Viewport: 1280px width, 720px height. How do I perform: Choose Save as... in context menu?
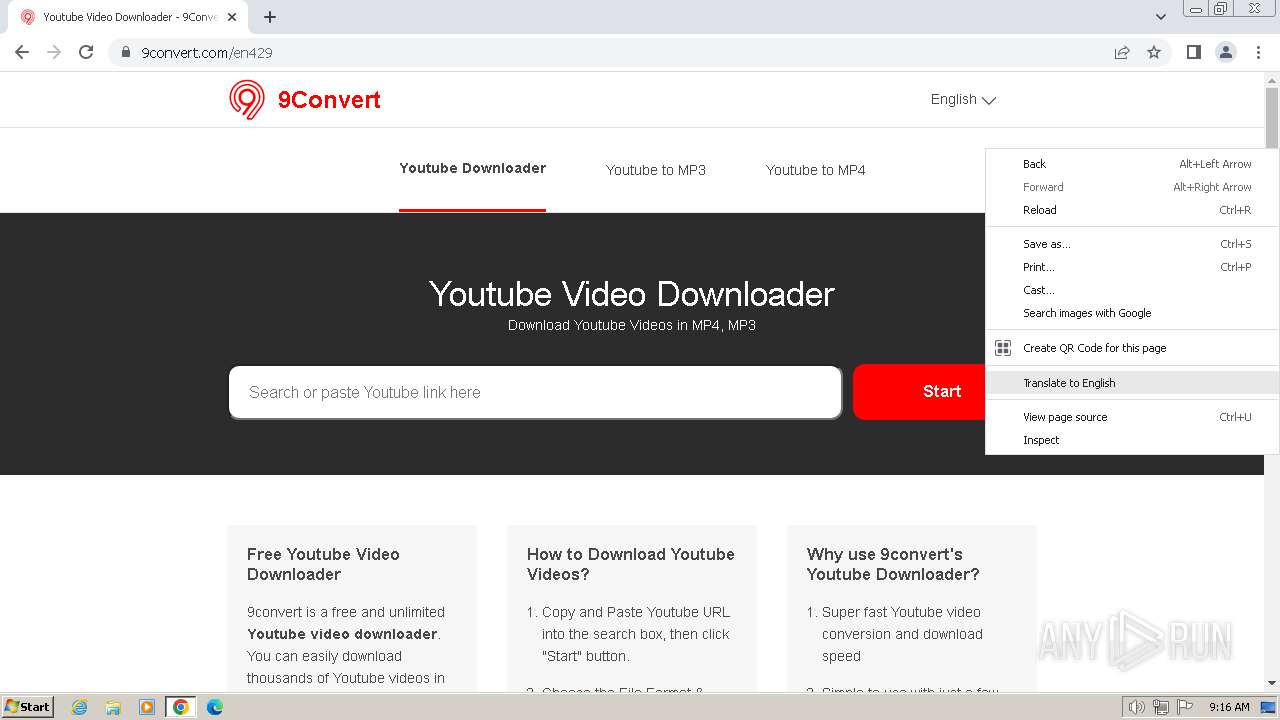click(x=1132, y=244)
